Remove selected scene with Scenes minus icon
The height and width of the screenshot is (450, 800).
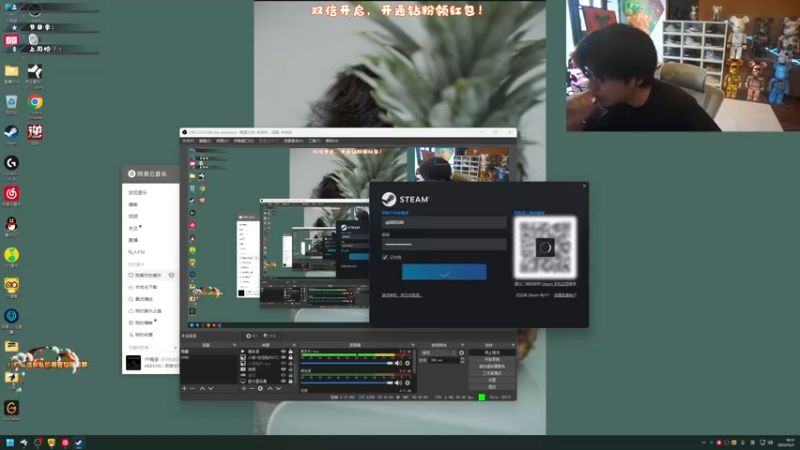click(x=193, y=389)
